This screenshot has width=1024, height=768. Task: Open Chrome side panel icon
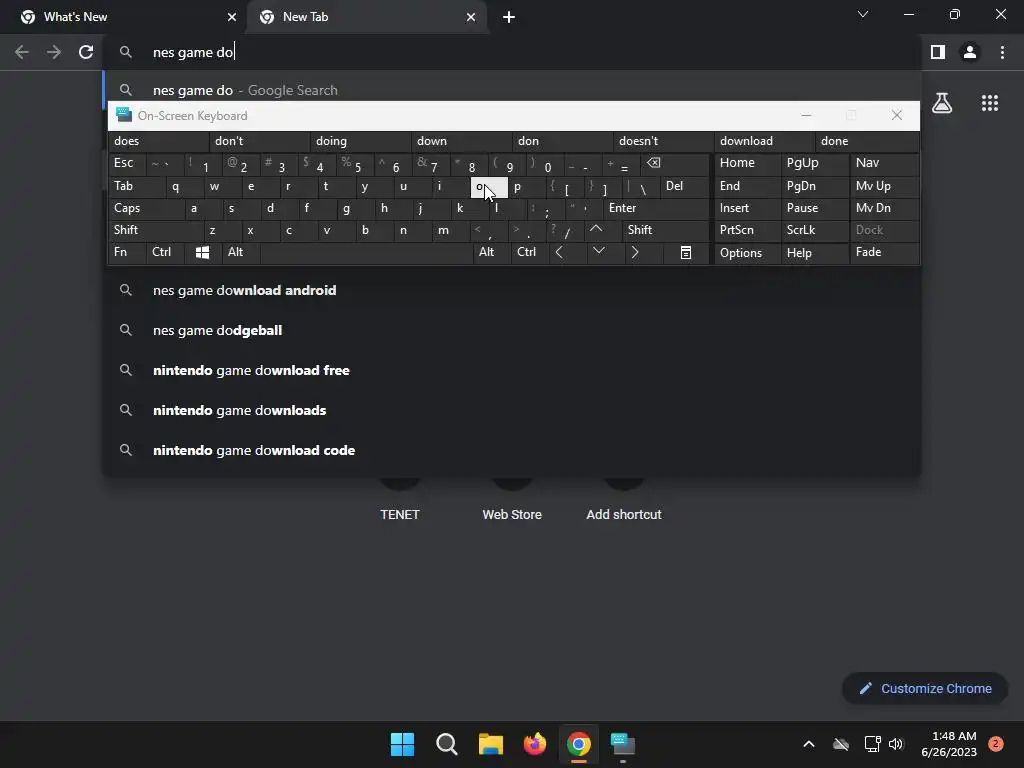click(938, 52)
